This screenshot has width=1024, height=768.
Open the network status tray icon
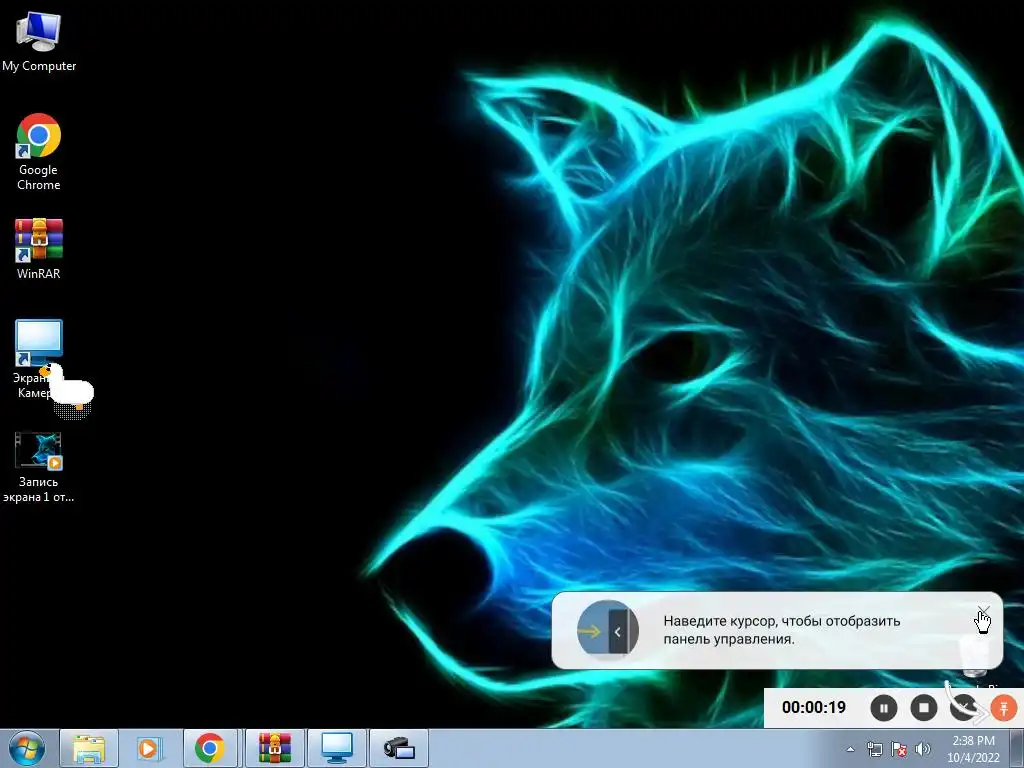[874, 749]
